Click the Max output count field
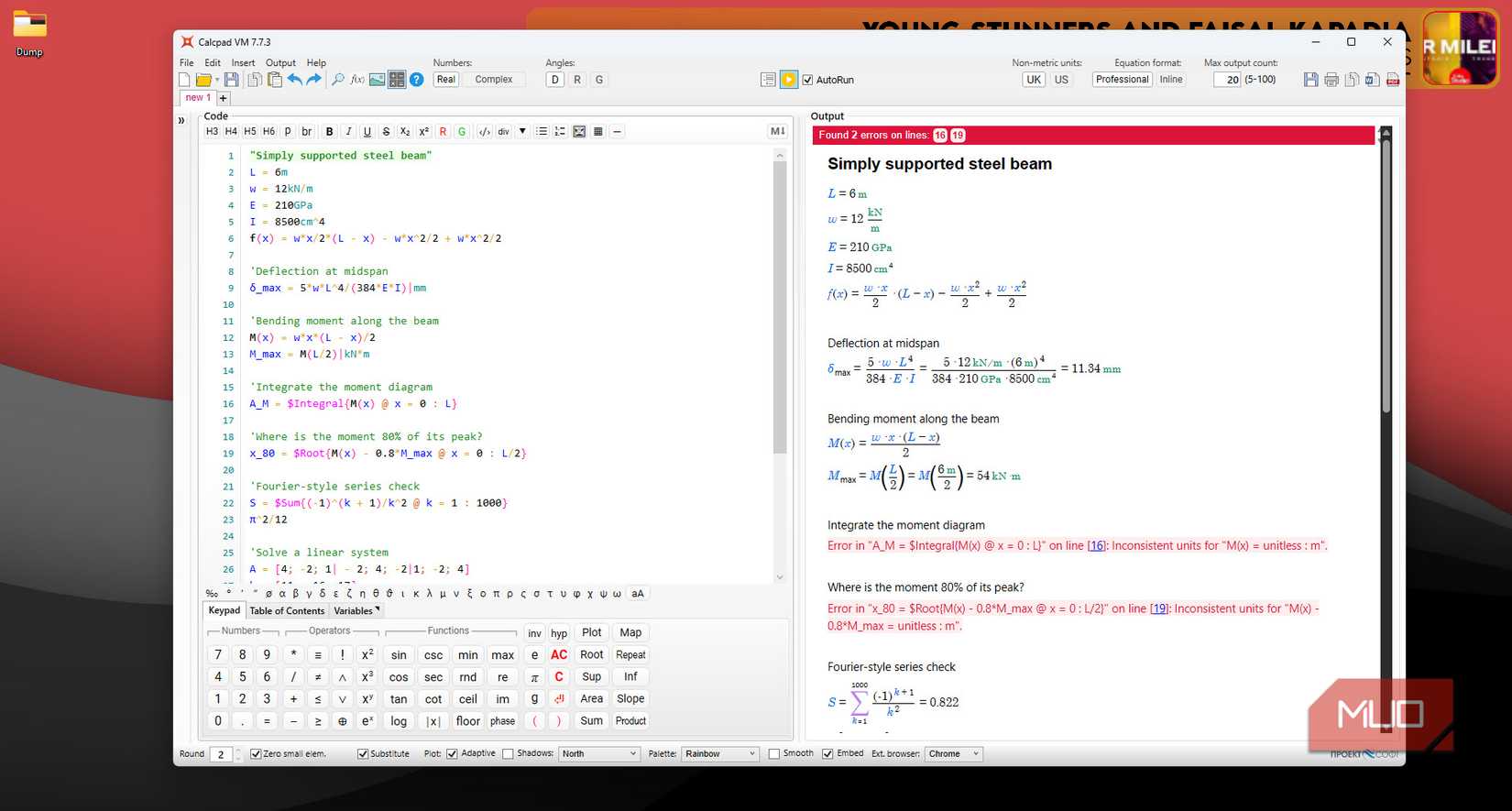The image size is (1512, 811). [x=1227, y=80]
